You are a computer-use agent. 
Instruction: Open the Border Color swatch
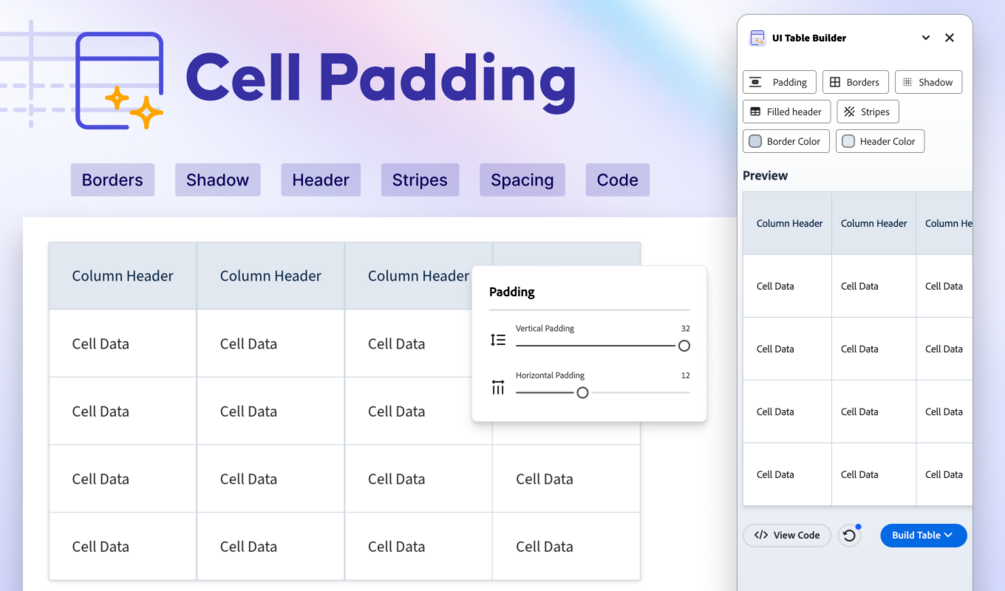coord(756,141)
